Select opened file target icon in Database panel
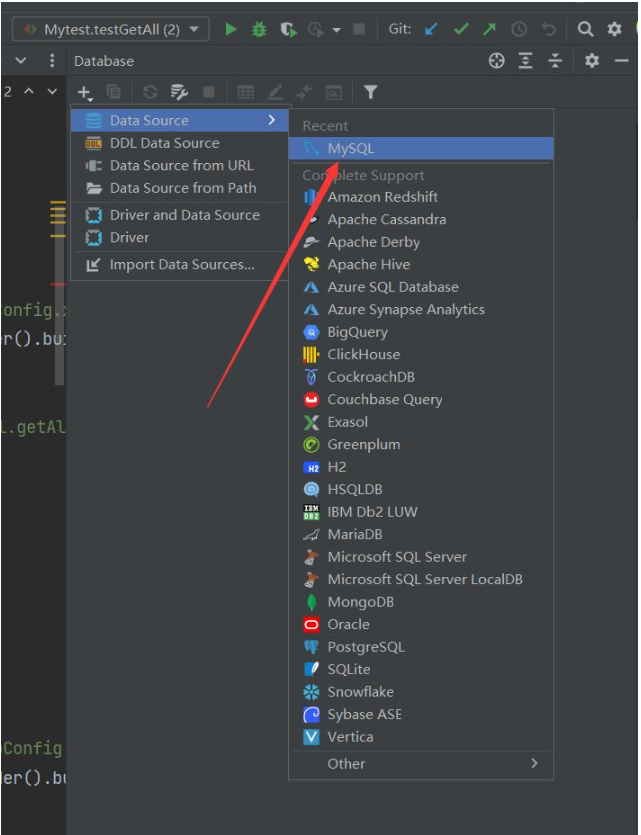Viewport: 641px width, 835px height. point(497,61)
